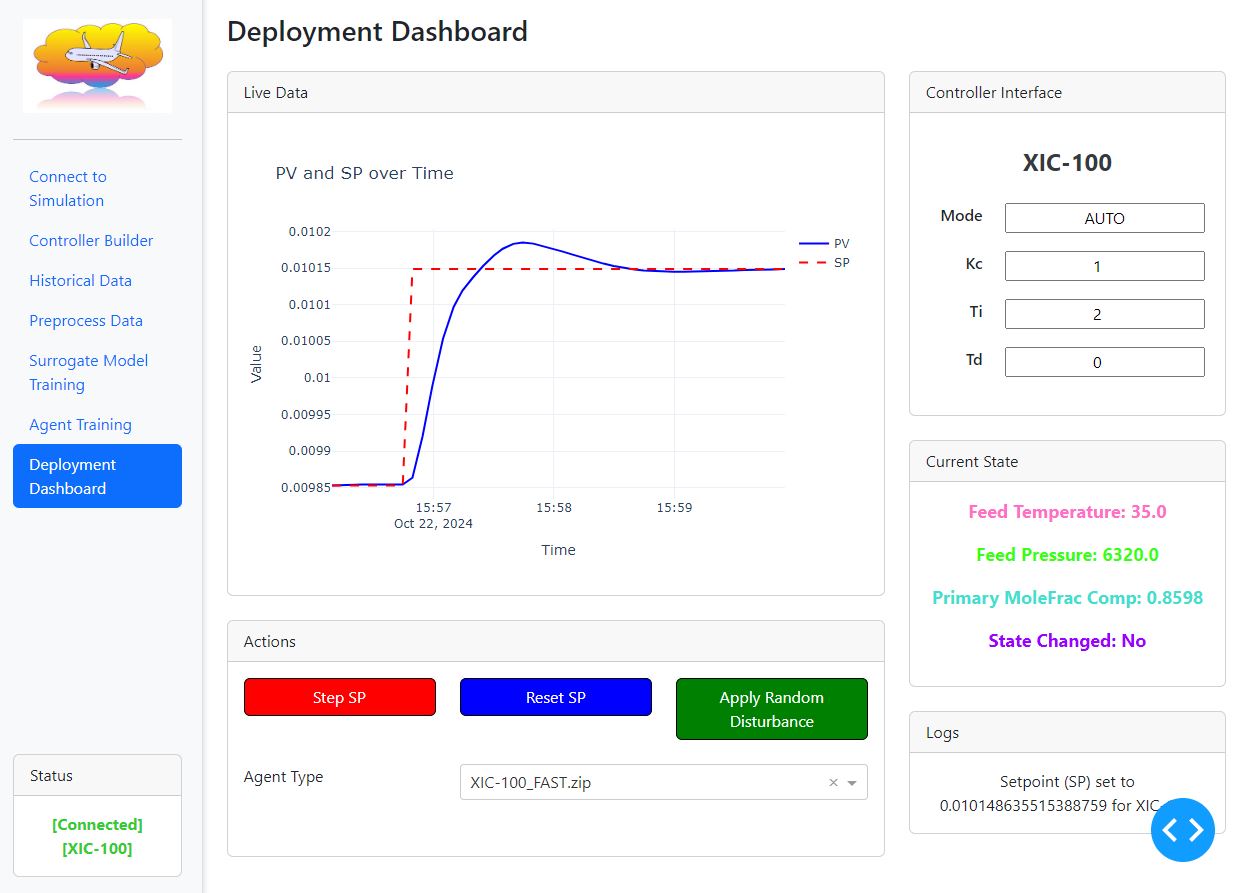Focus the Kc input field
The image size is (1246, 893).
point(1104,266)
